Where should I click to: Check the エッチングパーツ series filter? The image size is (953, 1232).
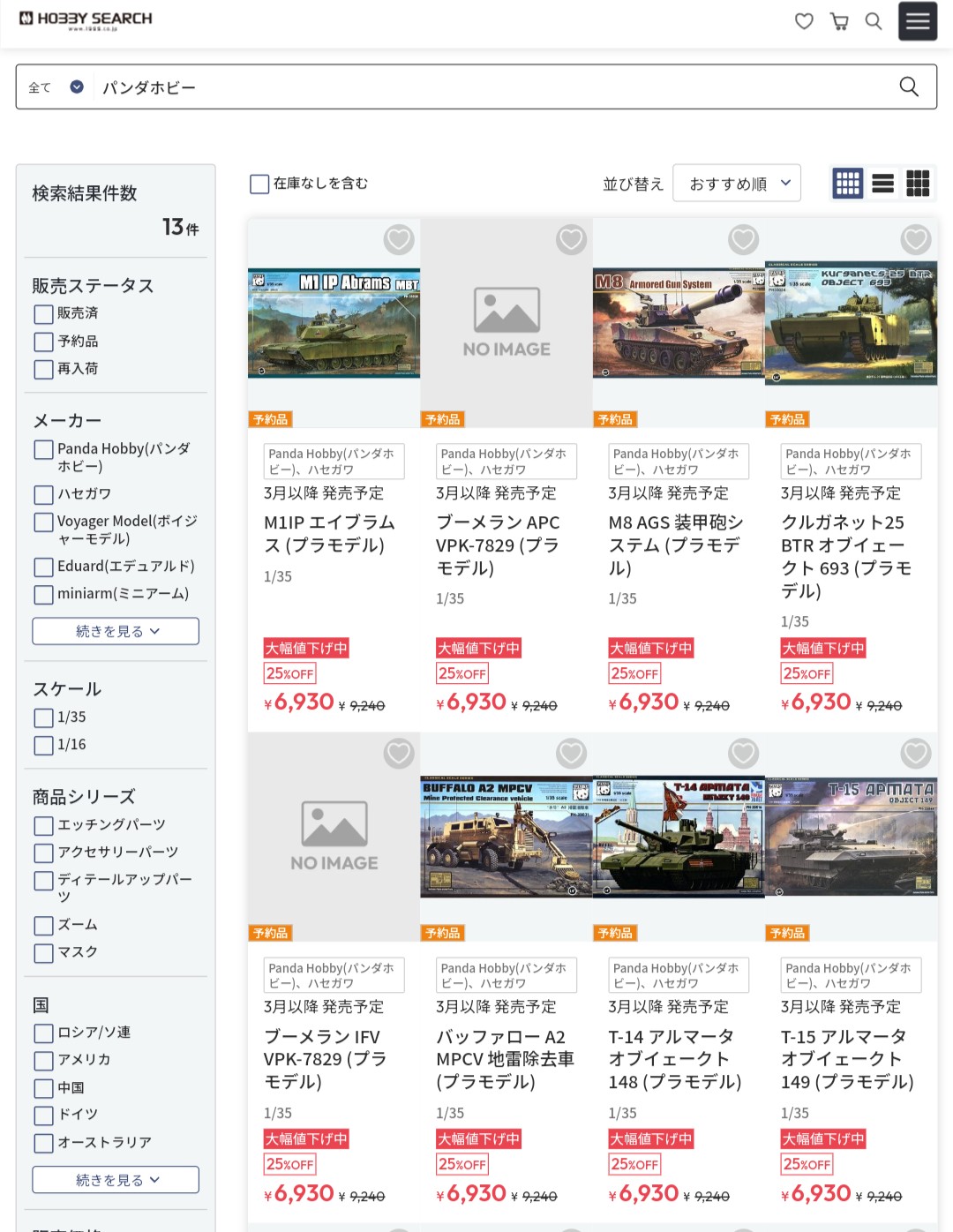(43, 825)
